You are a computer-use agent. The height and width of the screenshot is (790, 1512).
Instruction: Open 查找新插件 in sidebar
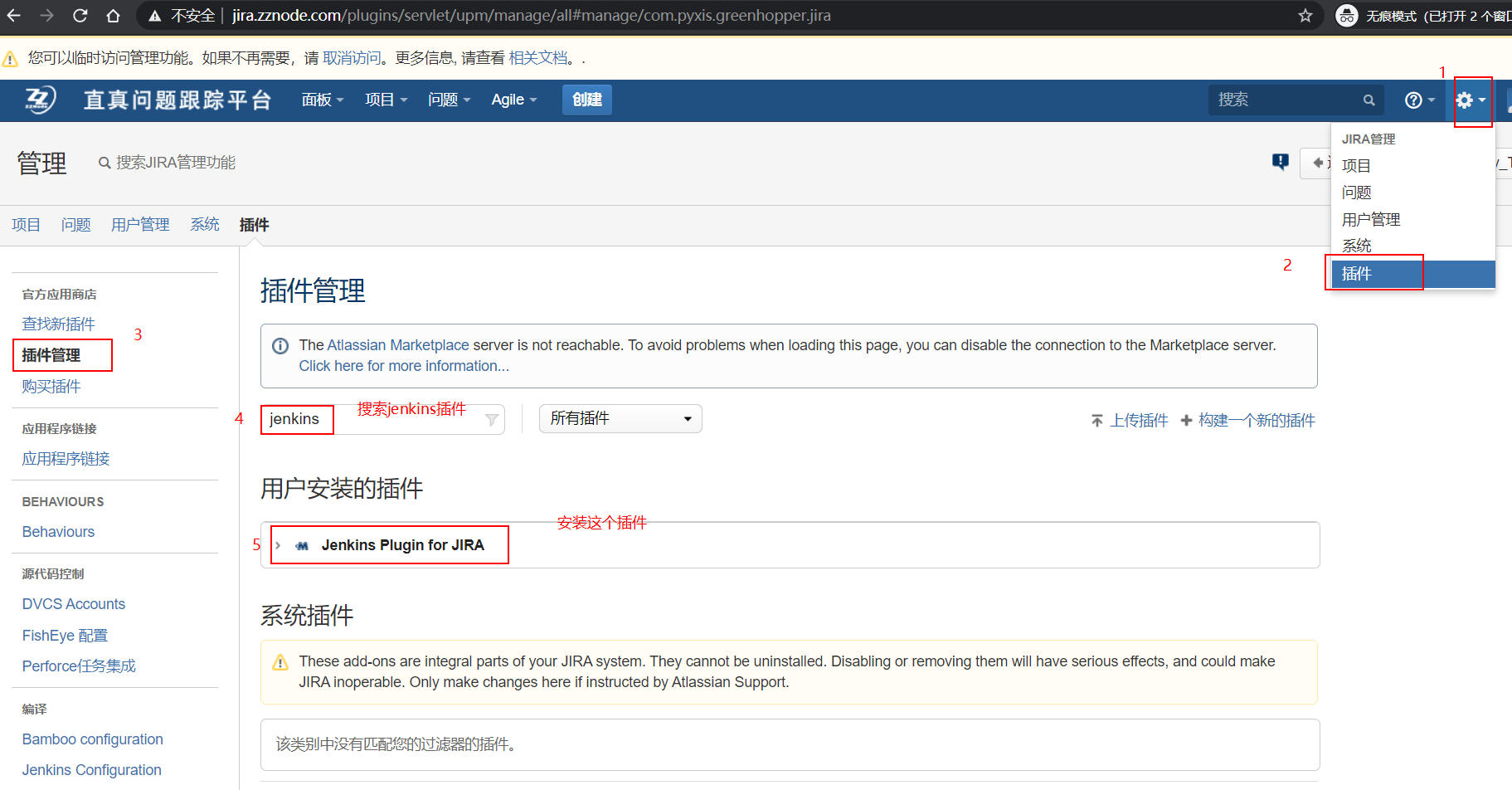(59, 324)
